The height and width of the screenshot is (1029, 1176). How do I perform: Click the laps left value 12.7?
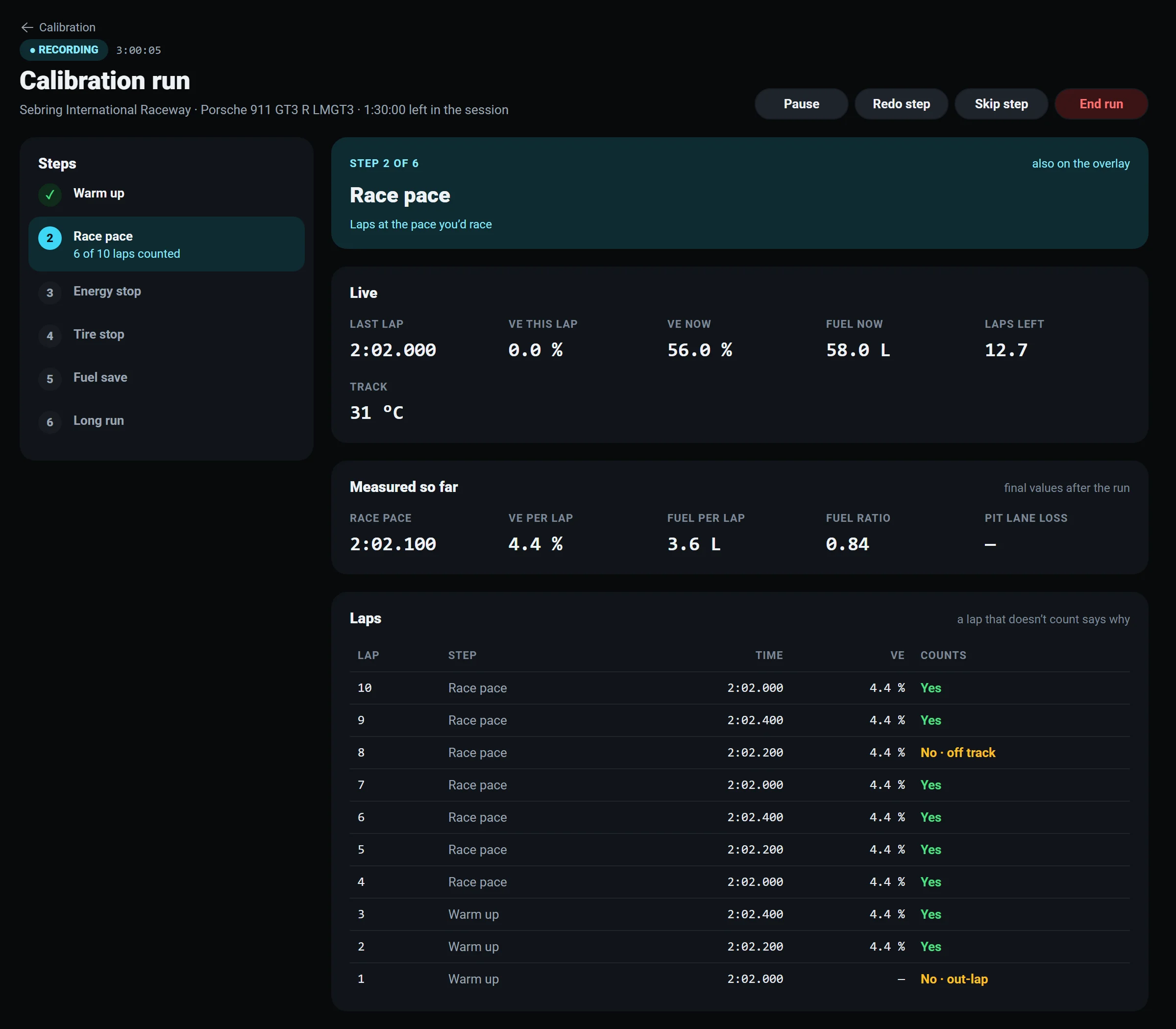pos(1006,350)
